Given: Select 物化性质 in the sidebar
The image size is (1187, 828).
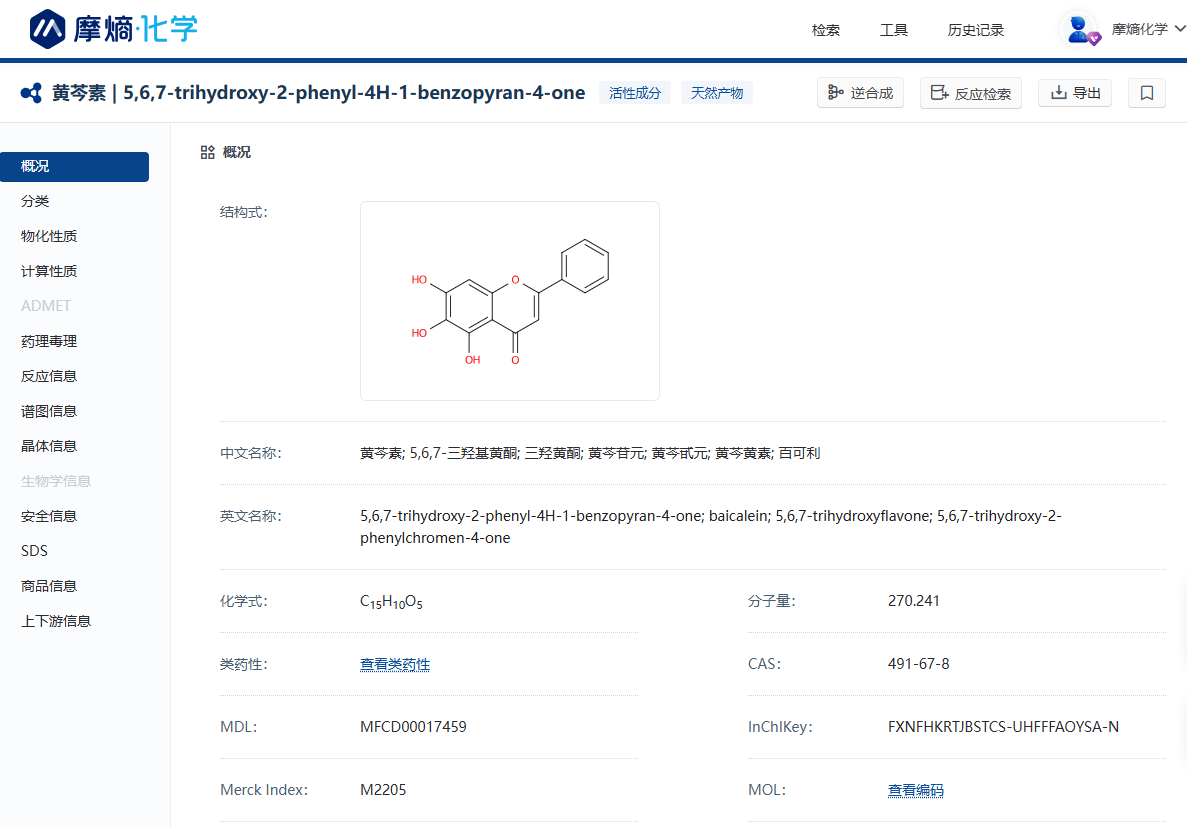Looking at the screenshot, I should click(x=49, y=236).
